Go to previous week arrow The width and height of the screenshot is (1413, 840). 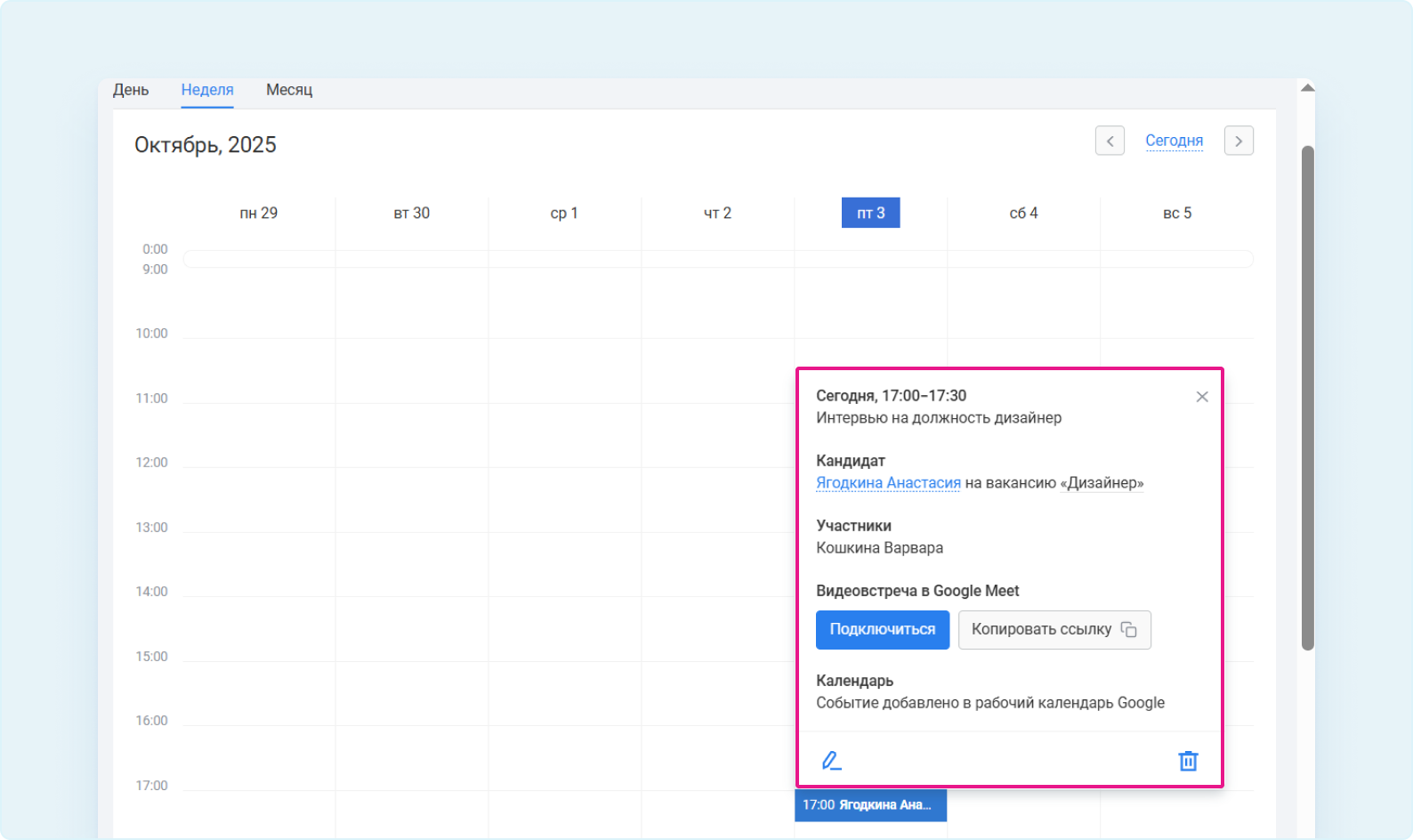click(x=1110, y=141)
